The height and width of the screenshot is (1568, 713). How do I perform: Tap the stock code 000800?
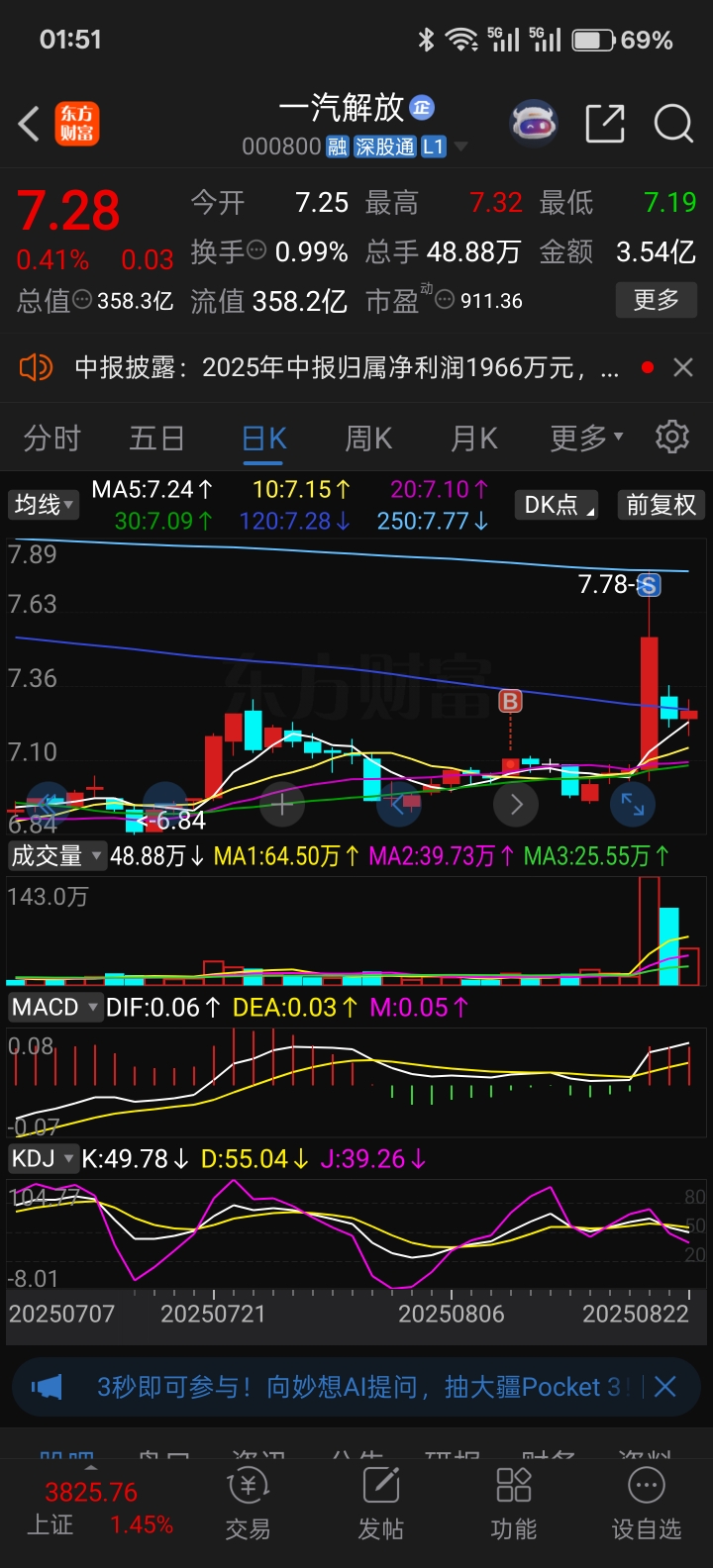pos(281,147)
